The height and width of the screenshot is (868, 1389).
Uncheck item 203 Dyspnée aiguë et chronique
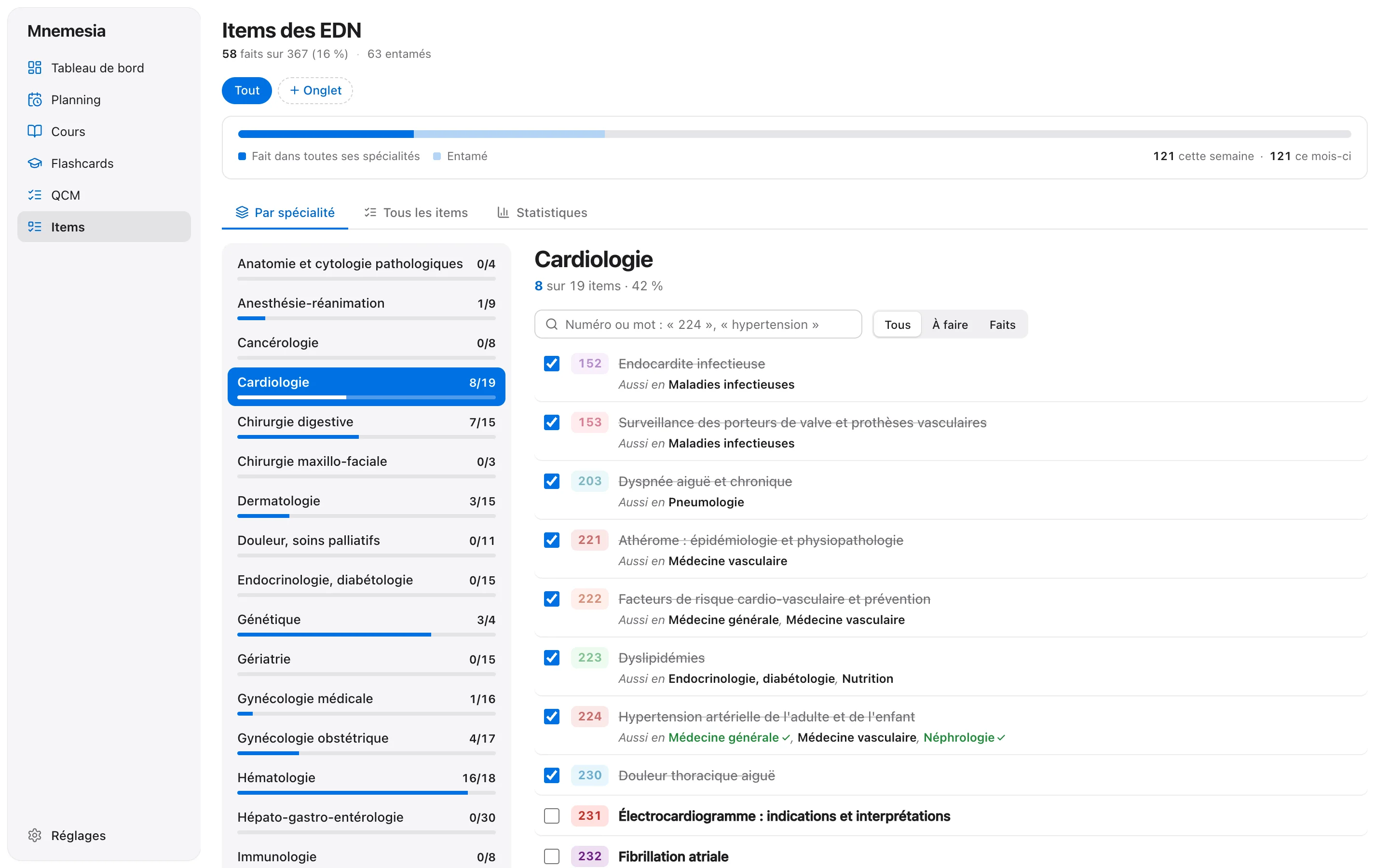click(552, 481)
